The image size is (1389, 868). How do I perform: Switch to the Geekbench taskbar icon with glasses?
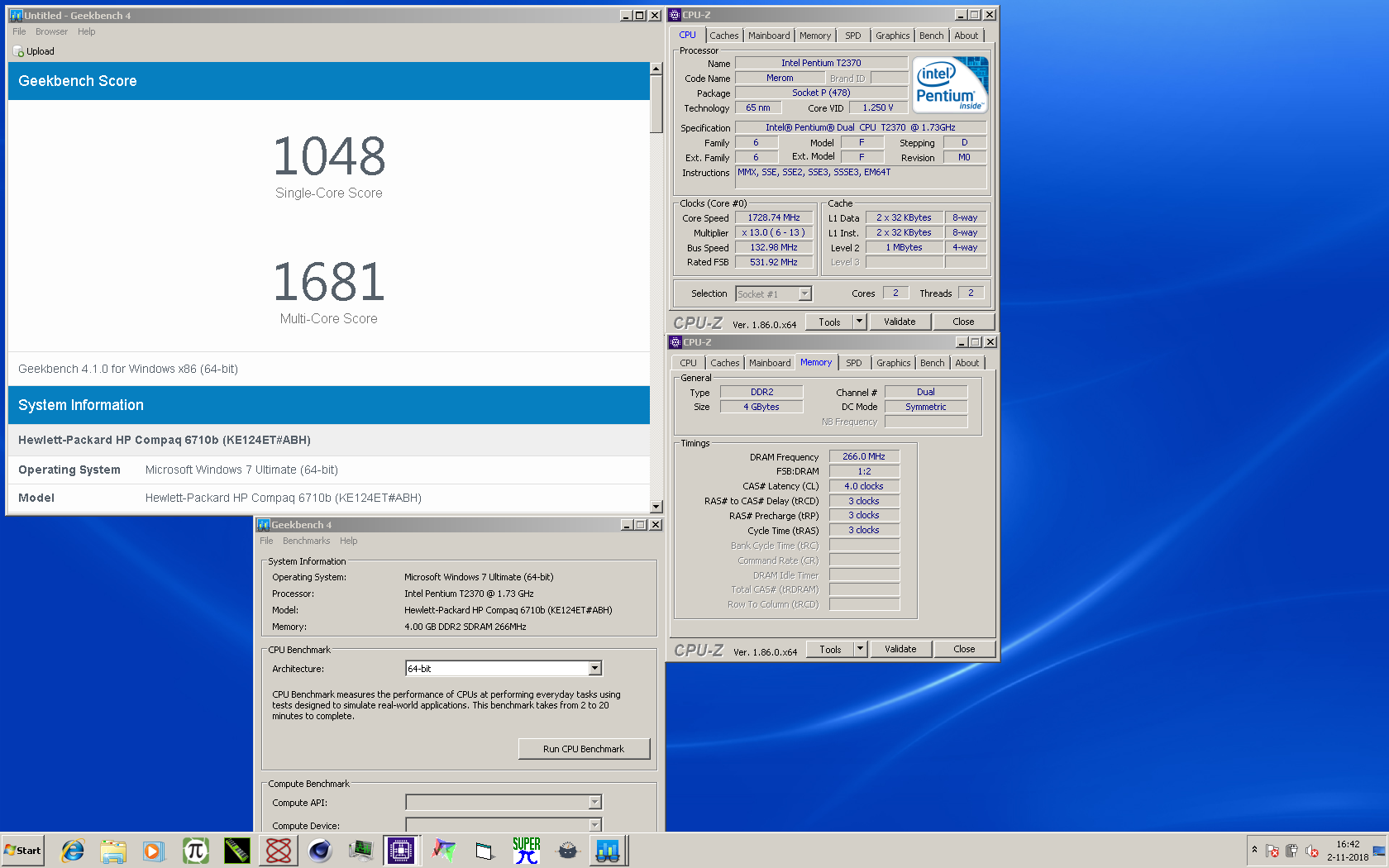click(x=609, y=850)
